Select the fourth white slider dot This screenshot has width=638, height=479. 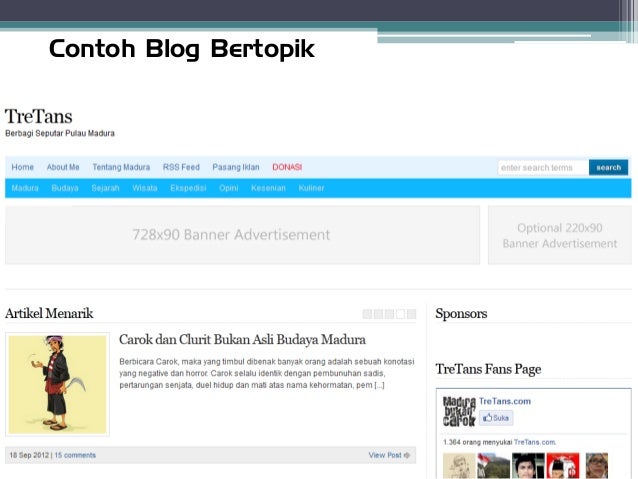[400, 314]
